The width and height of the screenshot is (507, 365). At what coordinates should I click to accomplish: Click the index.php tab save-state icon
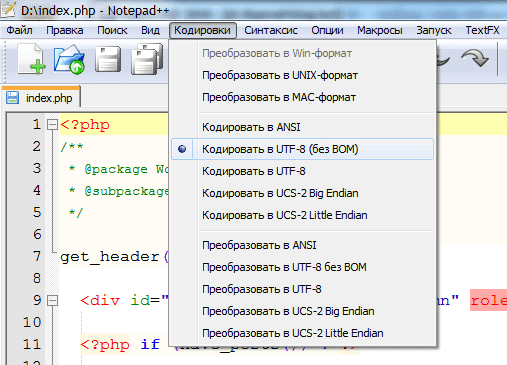12,98
